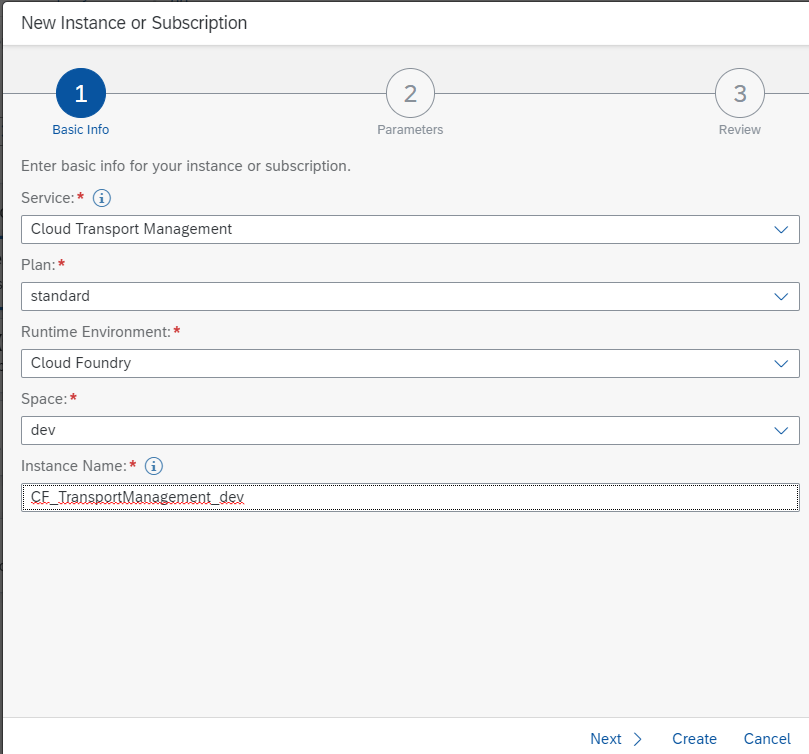Click the 'standard' plan field text
809x754 pixels.
click(60, 296)
